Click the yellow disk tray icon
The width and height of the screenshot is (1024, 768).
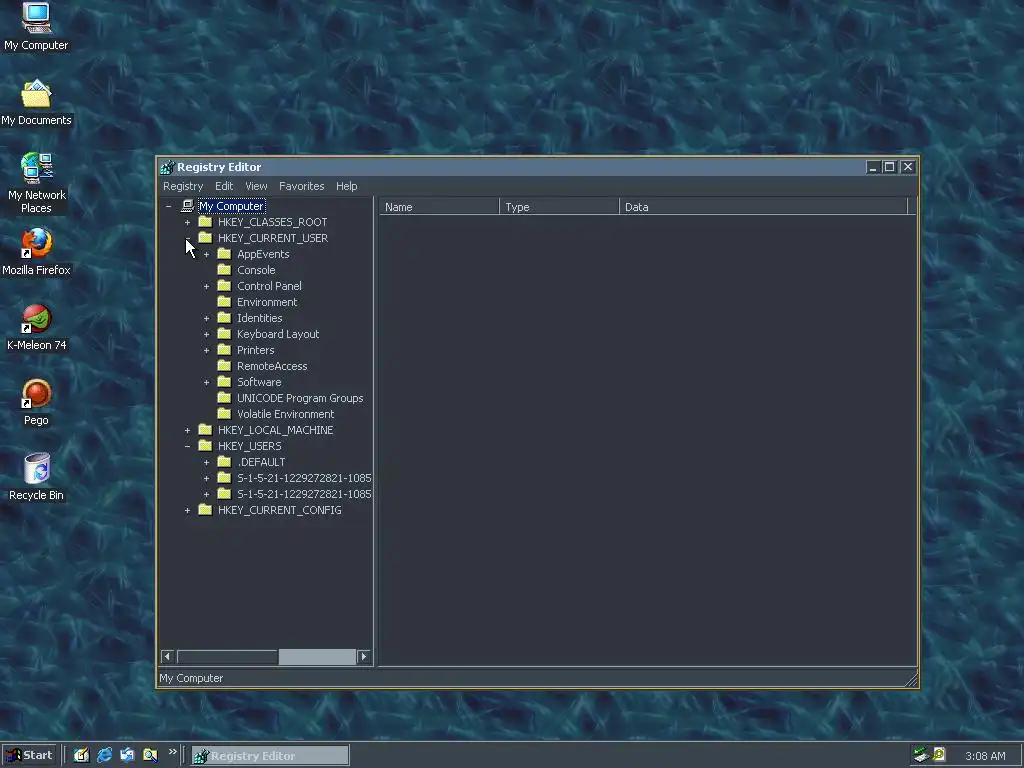coord(939,754)
